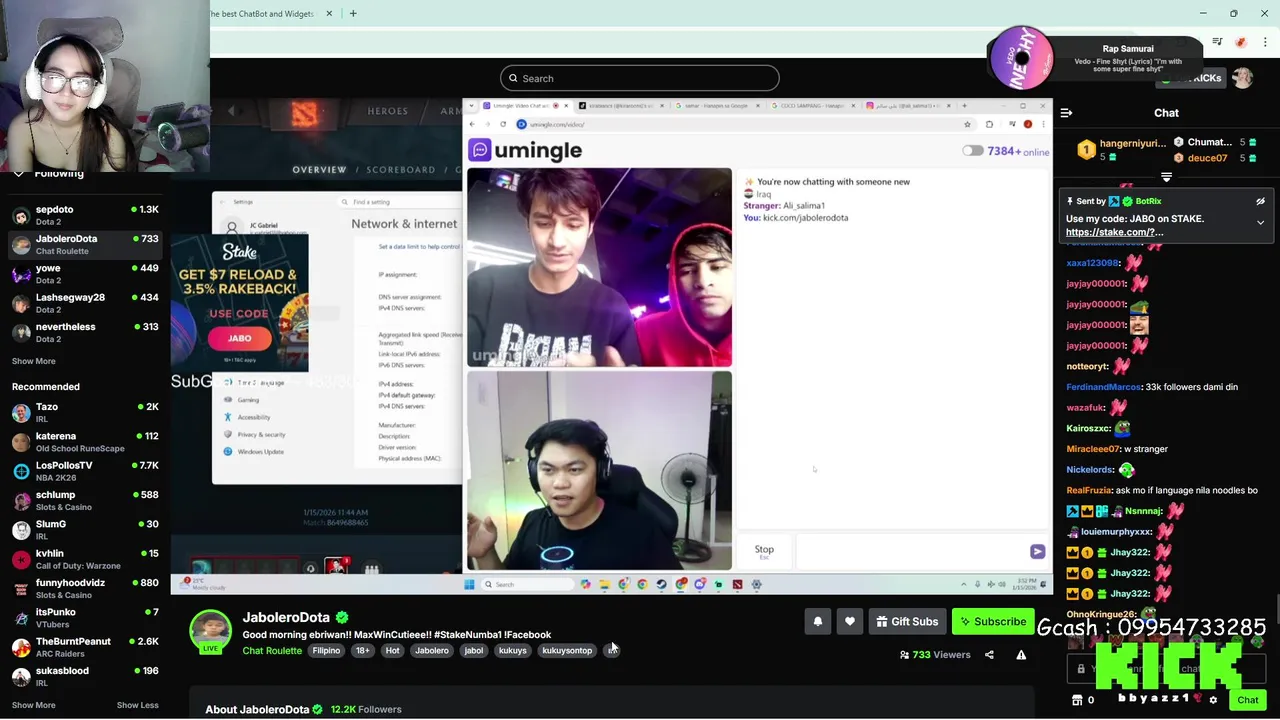Toggle the Umingle dark mode switch
The width and height of the screenshot is (1280, 720).
[972, 151]
